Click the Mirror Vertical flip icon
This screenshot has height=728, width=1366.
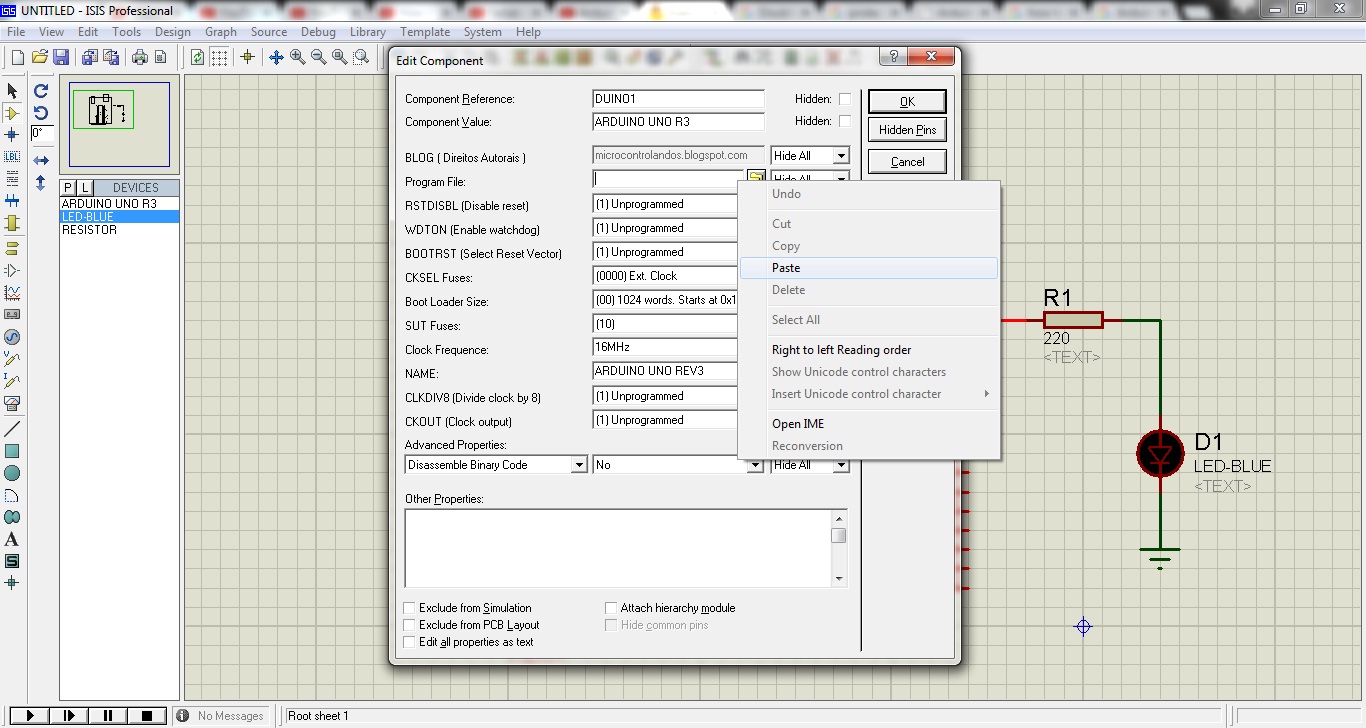pos(41,183)
